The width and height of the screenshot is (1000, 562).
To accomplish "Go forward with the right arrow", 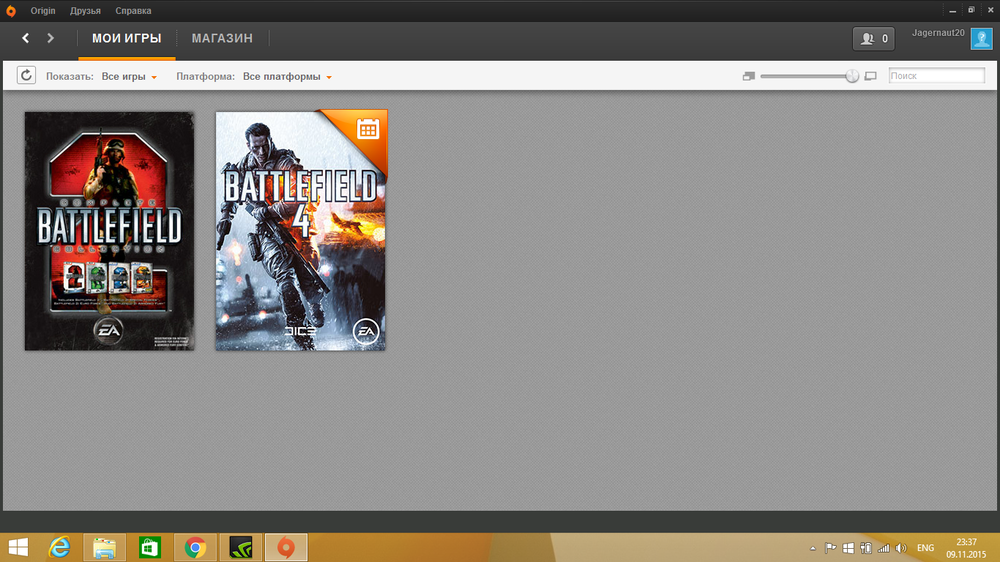I will tap(50, 38).
